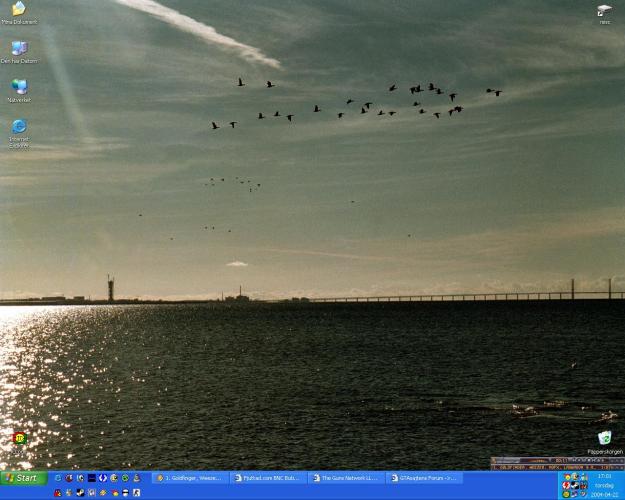Activate The Guns Network taskbar button
Screen dimensions: 625x500
click(x=345, y=478)
